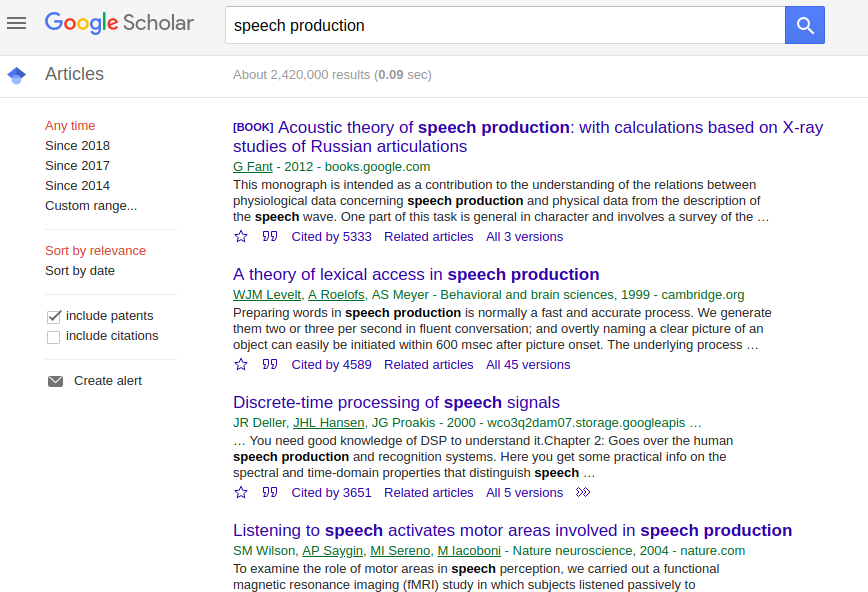Click the Create alert envelope icon

[55, 381]
